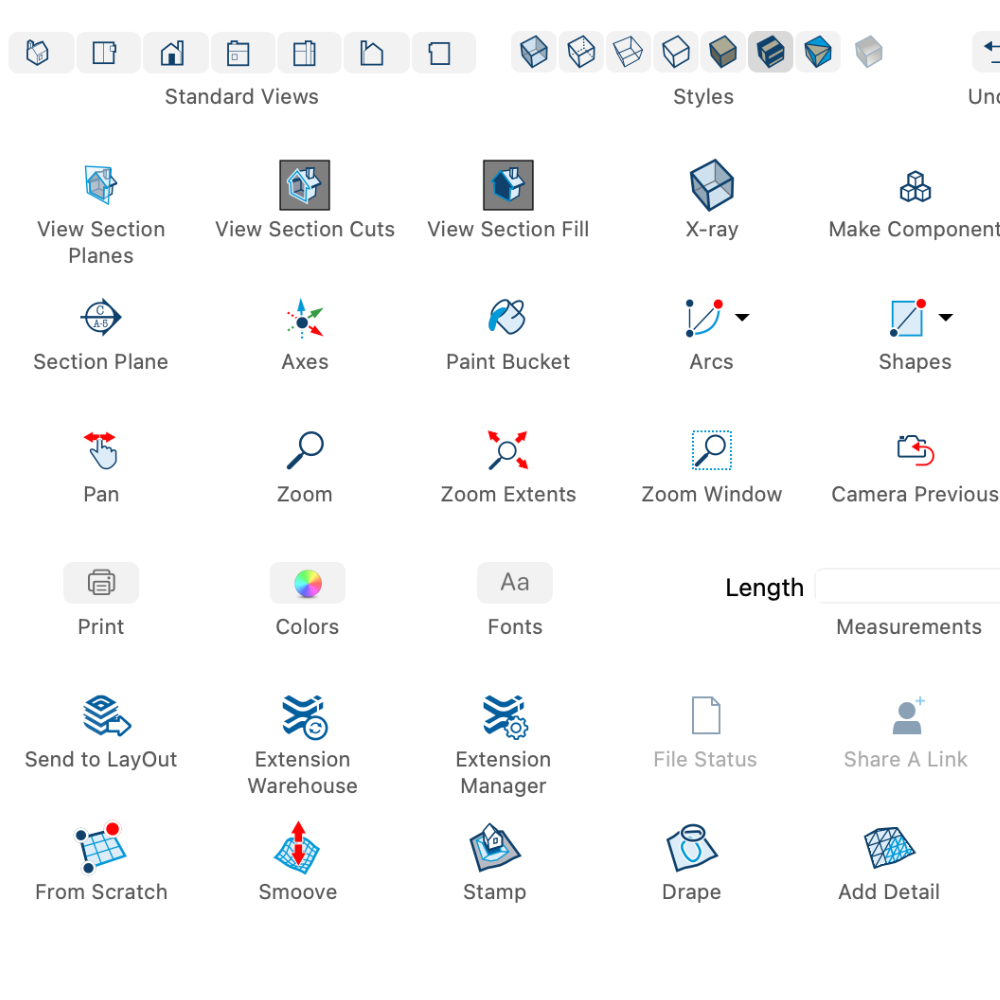The height and width of the screenshot is (1000, 1000).
Task: Enable Back Edges style with dotted cube
Action: 581,52
